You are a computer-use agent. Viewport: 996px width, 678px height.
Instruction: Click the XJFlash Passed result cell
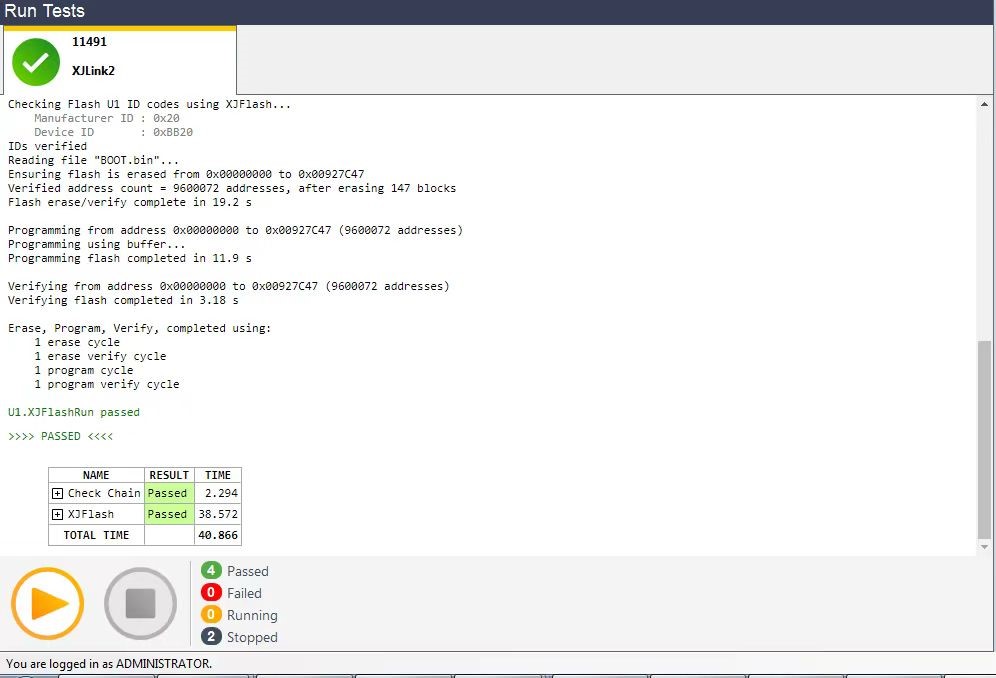(x=169, y=514)
